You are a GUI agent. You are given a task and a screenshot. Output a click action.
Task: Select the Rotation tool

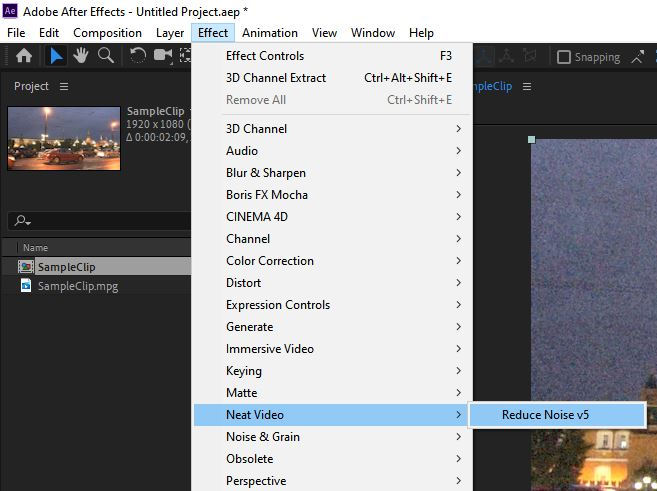[138, 57]
